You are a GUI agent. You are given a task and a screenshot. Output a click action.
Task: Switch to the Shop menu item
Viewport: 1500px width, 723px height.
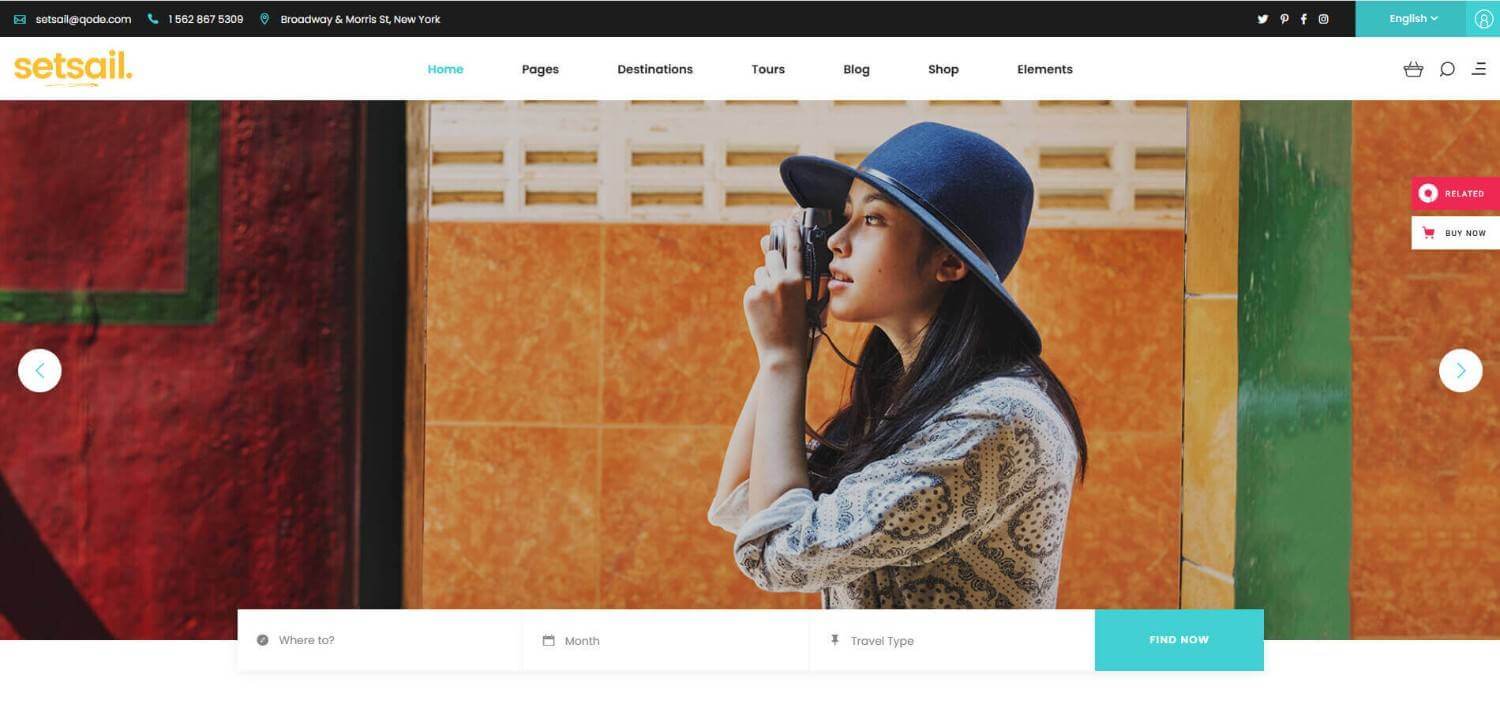(942, 69)
